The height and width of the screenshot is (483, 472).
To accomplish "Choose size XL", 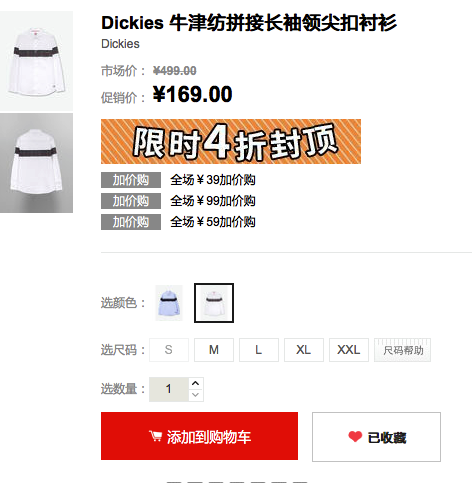I will (x=304, y=350).
